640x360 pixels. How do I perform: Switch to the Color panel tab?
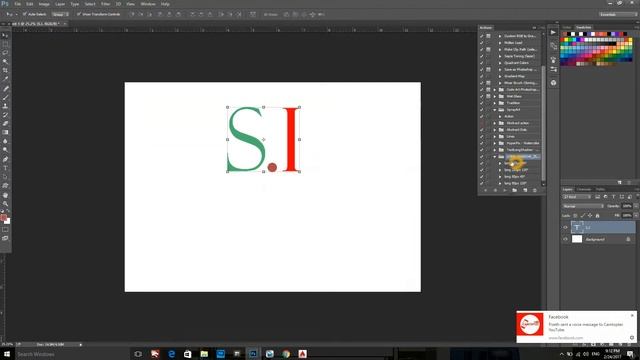point(567,27)
